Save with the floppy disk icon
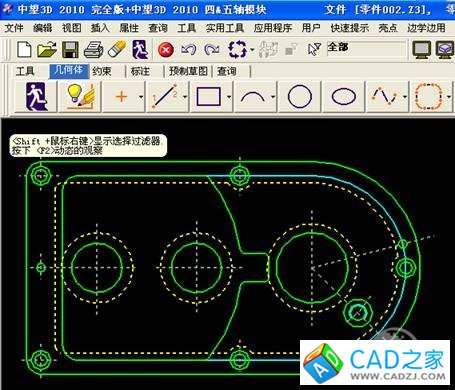This screenshot has height=390, width=455. tap(70, 50)
